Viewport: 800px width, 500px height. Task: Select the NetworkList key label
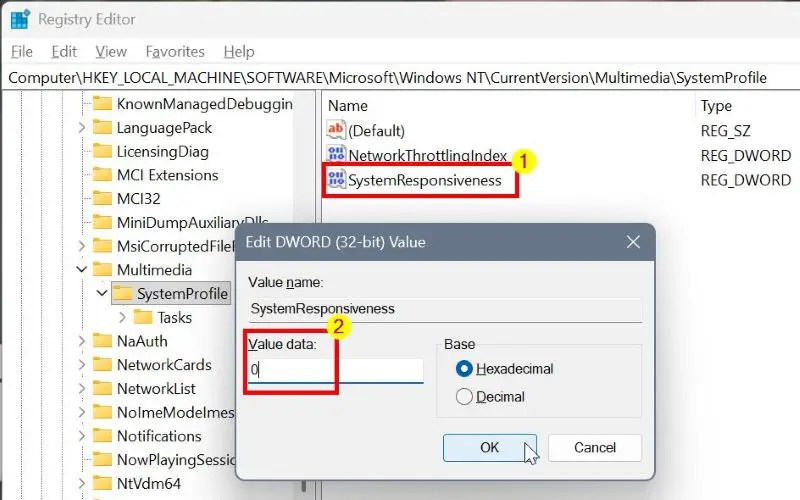click(x=156, y=389)
